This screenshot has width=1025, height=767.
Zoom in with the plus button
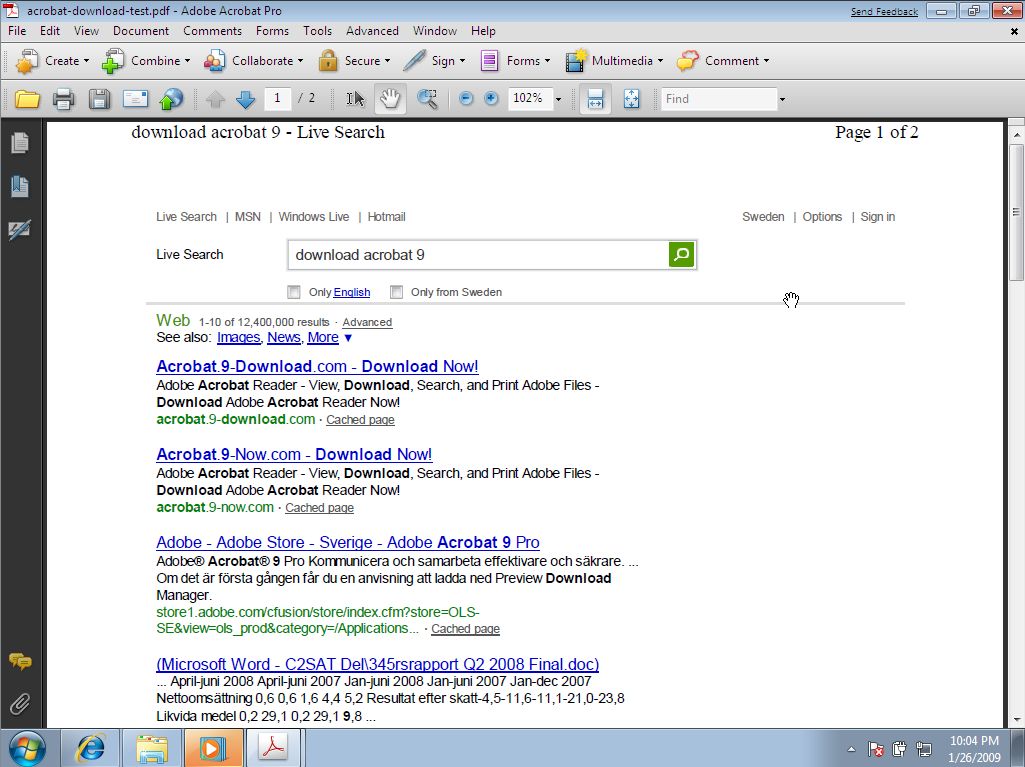[x=491, y=98]
